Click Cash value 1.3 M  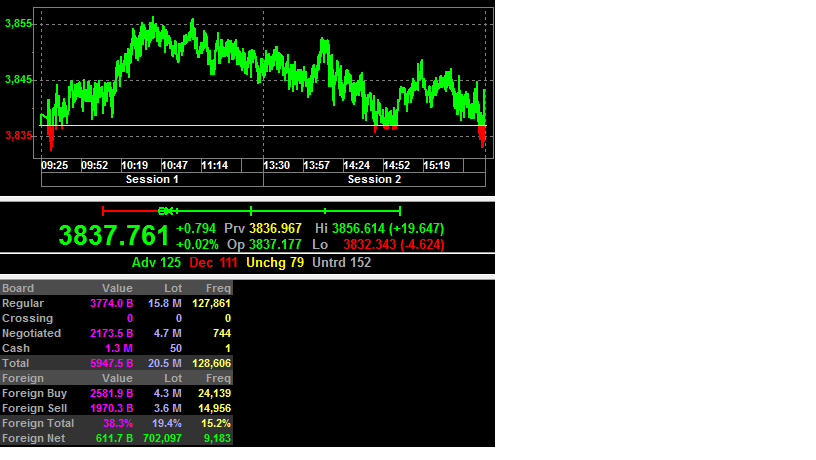(119, 349)
